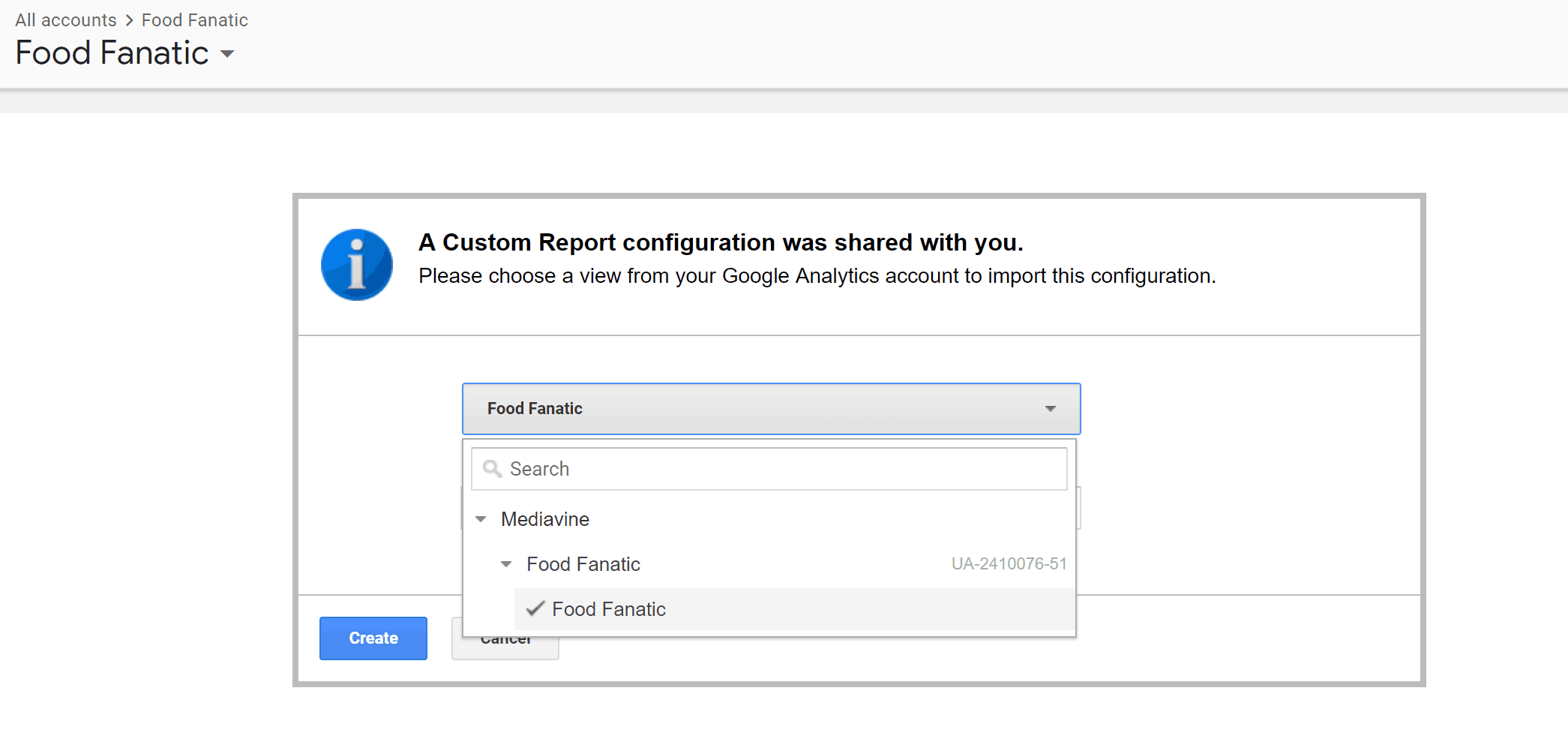The height and width of the screenshot is (751, 1568).
Task: Open the Food Fanatic view selector dropdown
Action: [771, 409]
